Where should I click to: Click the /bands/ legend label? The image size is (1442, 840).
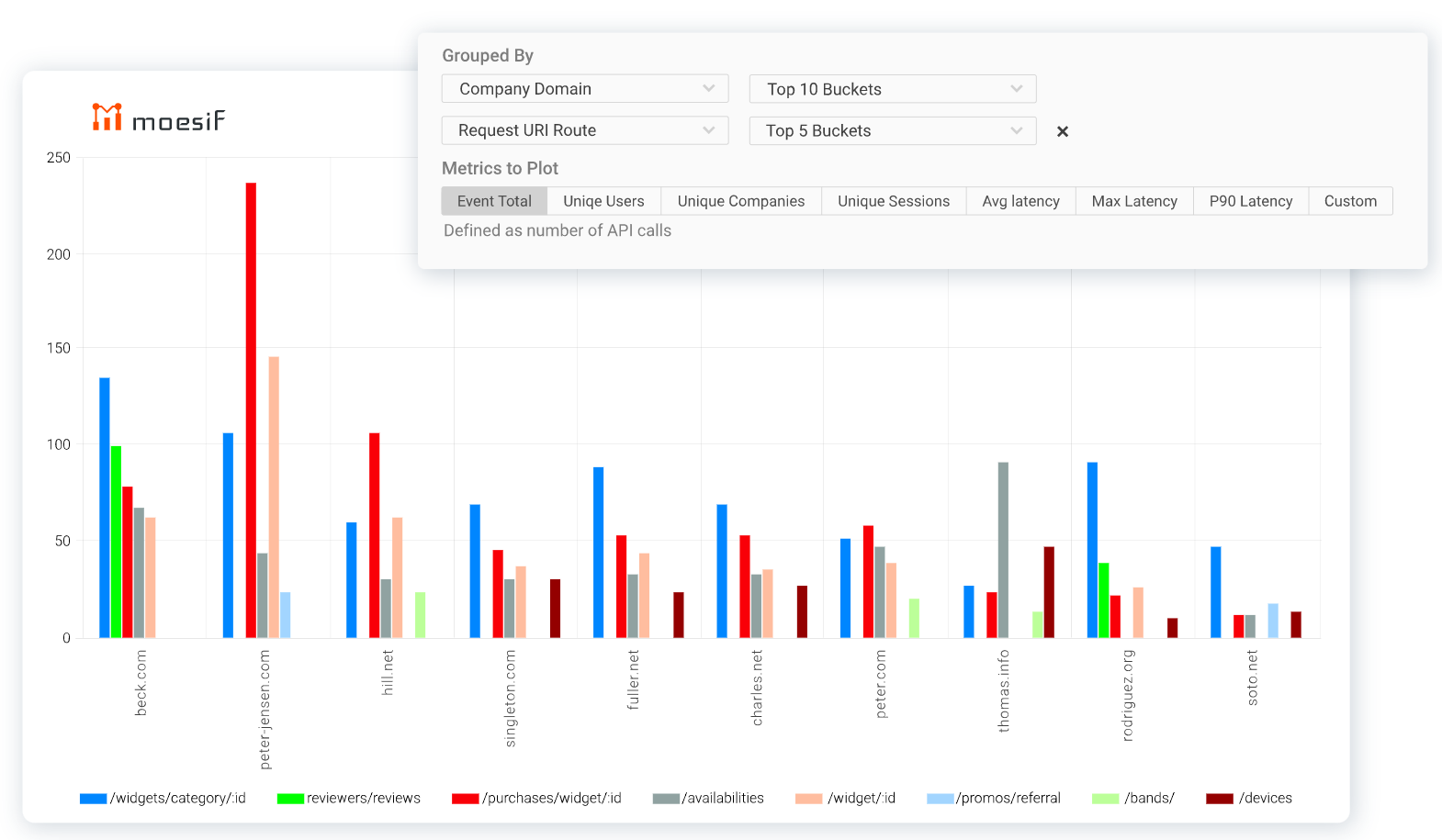(1150, 799)
